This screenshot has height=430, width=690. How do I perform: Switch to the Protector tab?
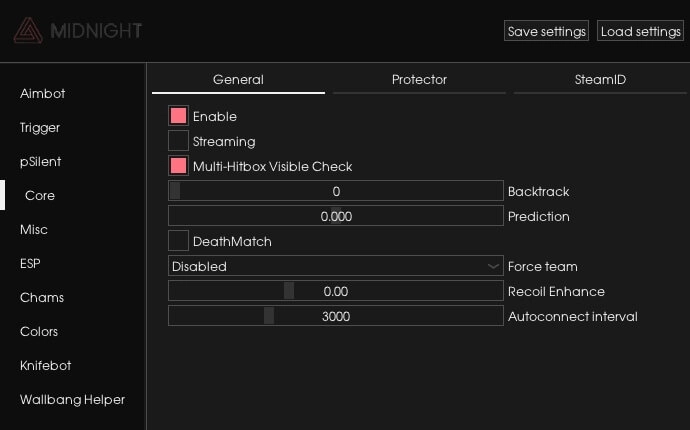[419, 80]
